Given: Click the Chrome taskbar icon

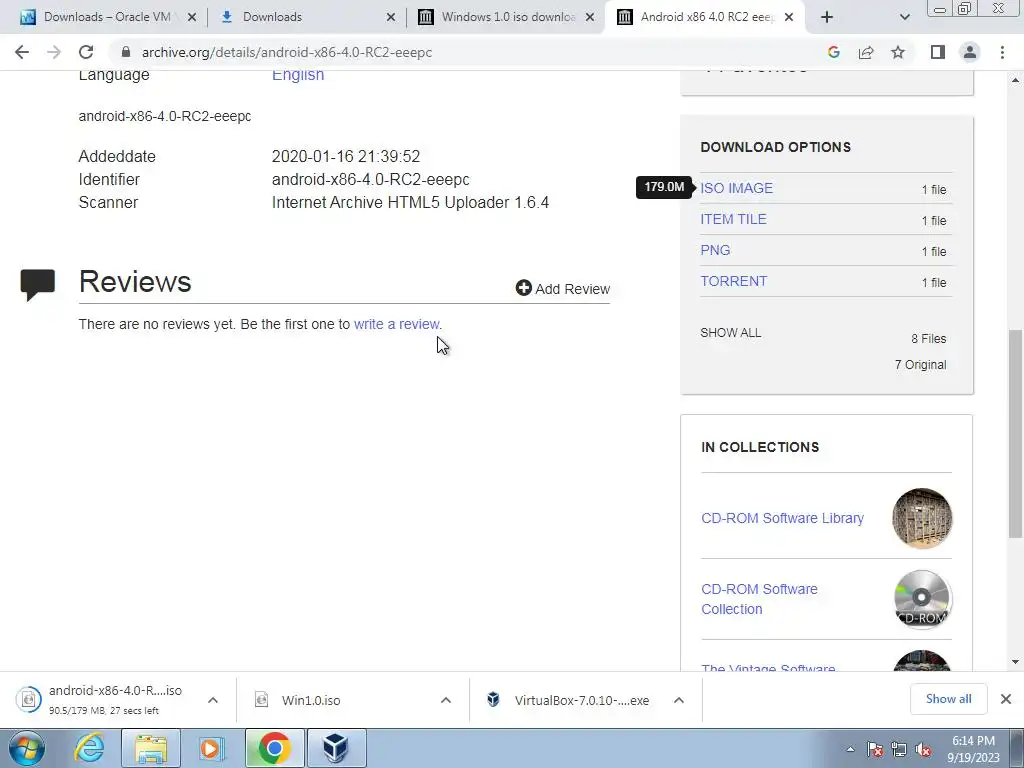Looking at the screenshot, I should [x=274, y=748].
